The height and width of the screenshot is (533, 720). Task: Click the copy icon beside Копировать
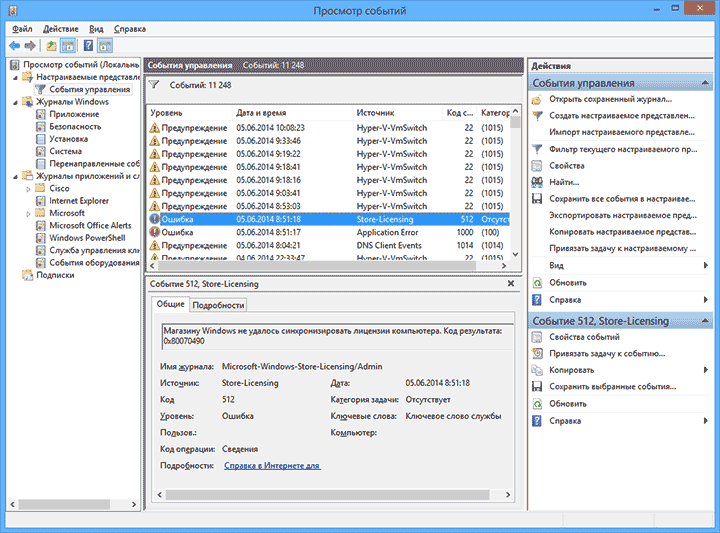coord(537,370)
